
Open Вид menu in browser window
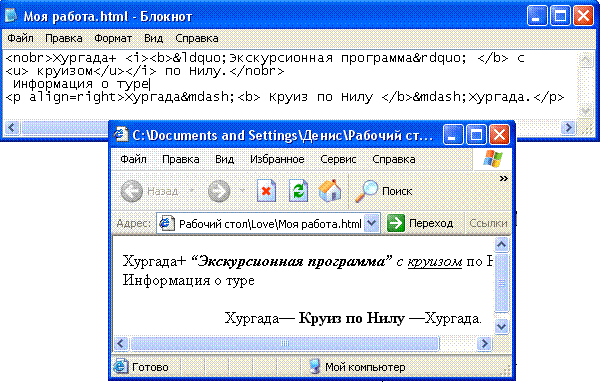225,159
